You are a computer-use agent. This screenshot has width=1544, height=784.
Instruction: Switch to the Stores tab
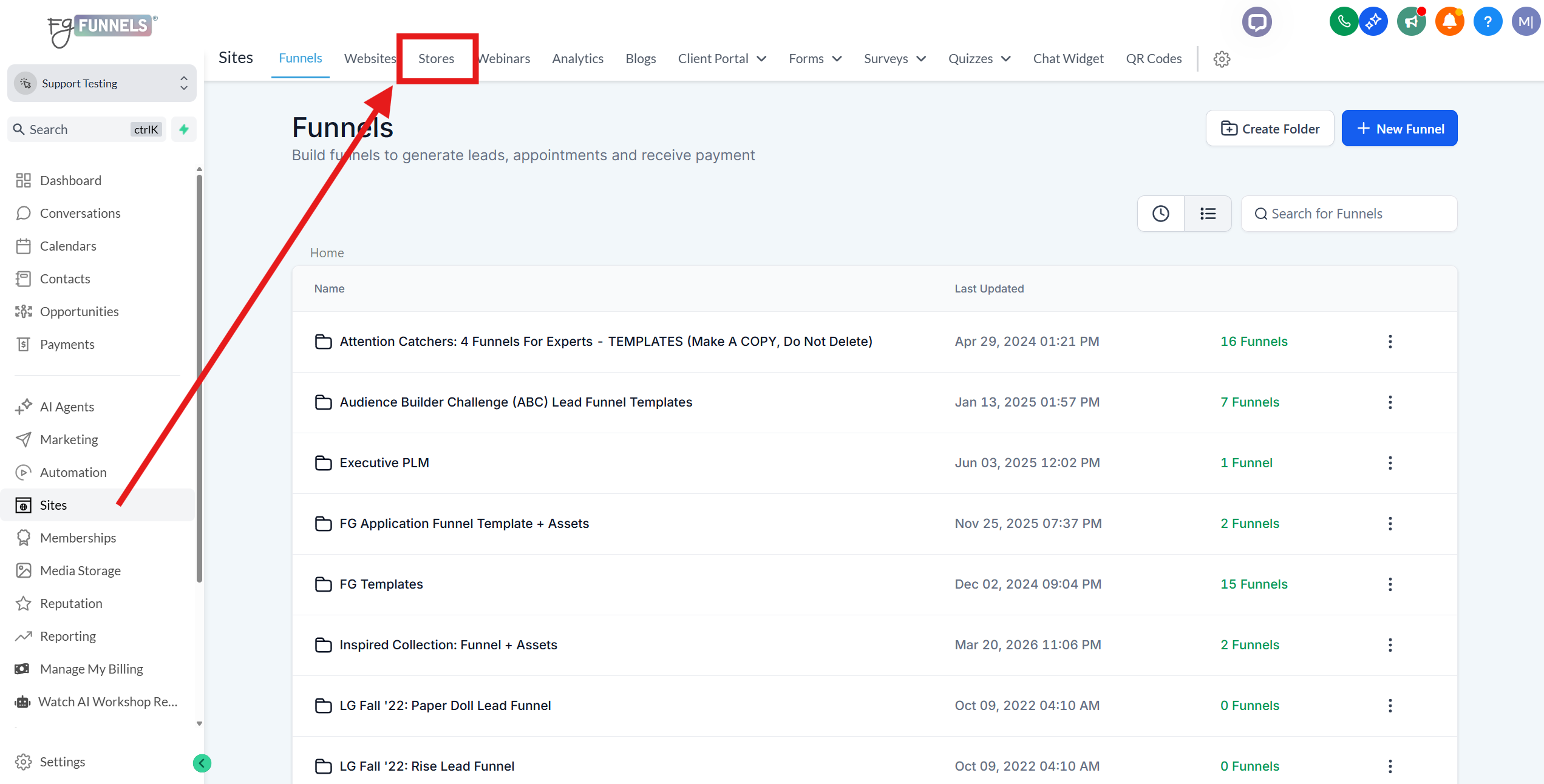436,59
